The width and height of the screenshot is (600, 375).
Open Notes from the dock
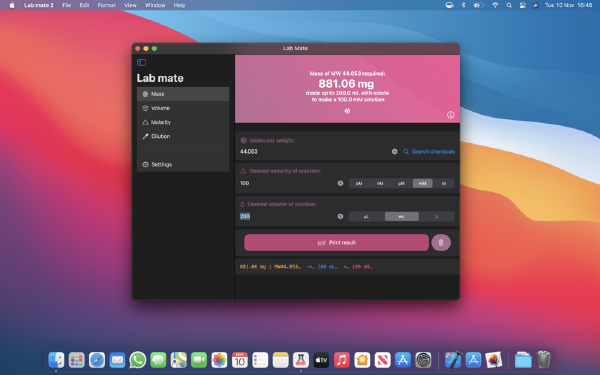pos(280,360)
